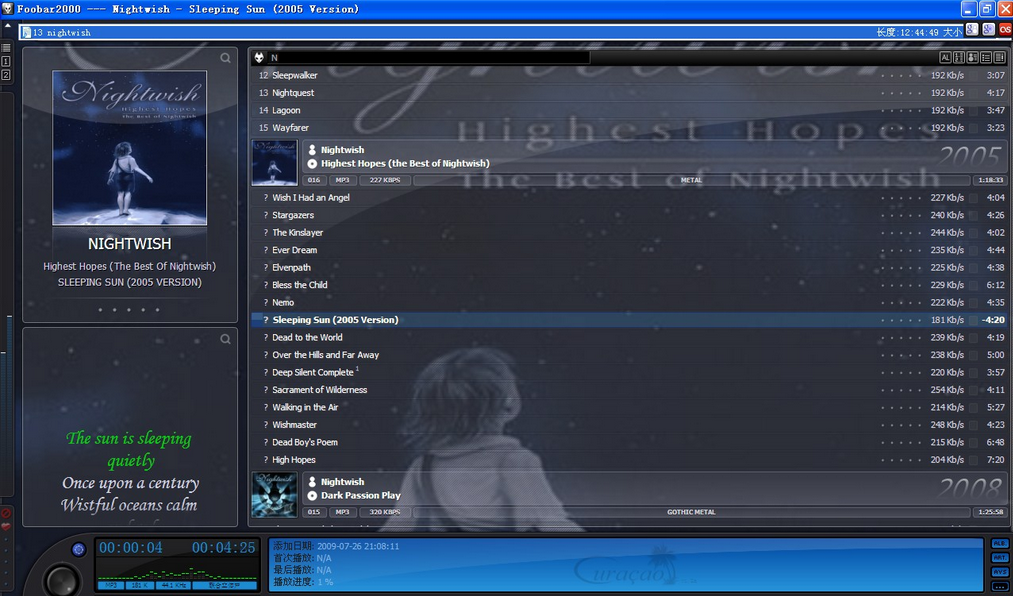Image resolution: width=1013 pixels, height=596 pixels.
Task: Click the second Google icon at top right
Action: click(x=988, y=29)
